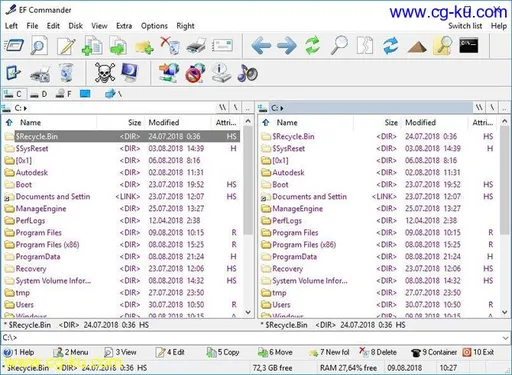
Task: Open the Right menu
Action: point(185,26)
